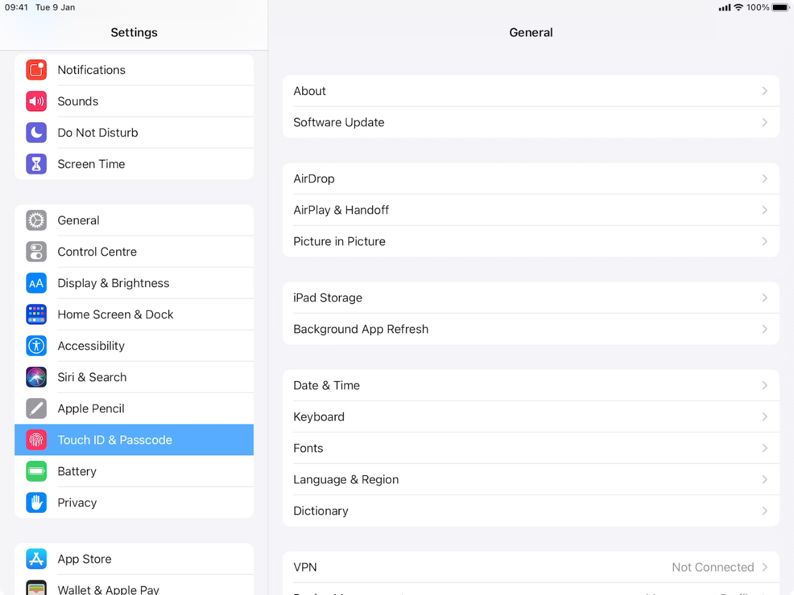Tap the Accessibility figure icon
This screenshot has height=595, width=794.
coord(36,346)
